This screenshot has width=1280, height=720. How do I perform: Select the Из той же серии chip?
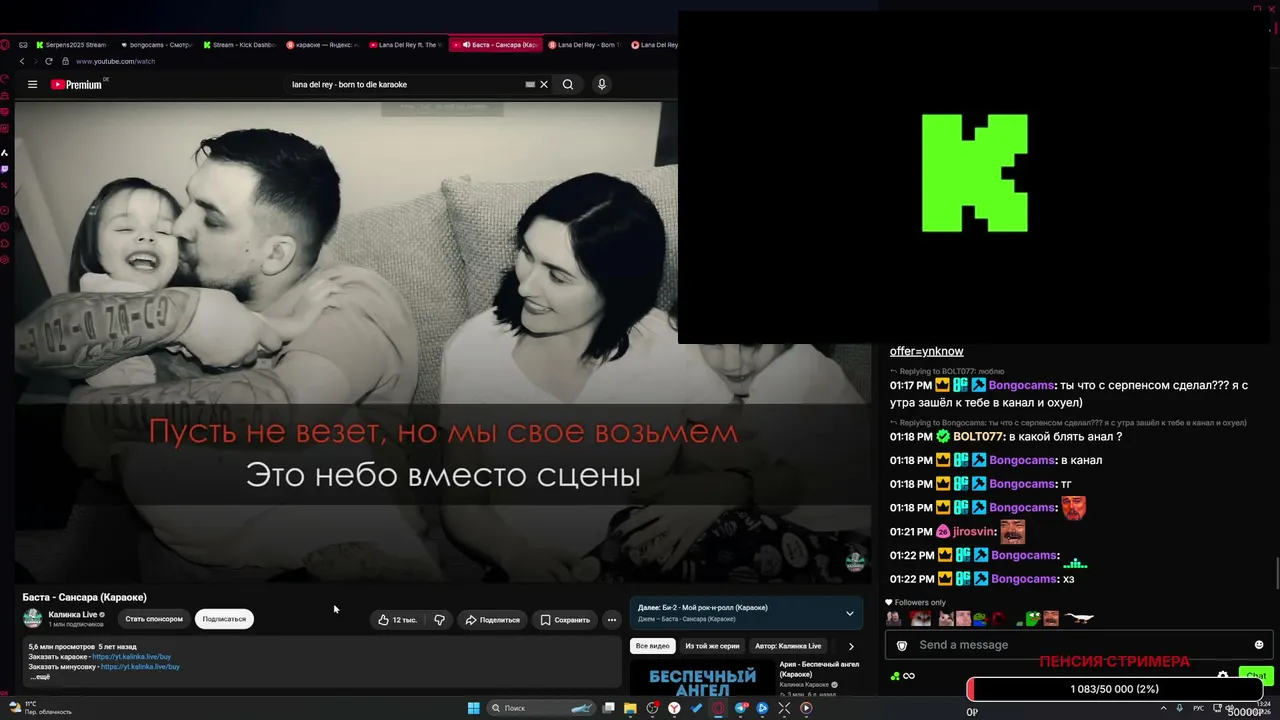[x=712, y=646]
